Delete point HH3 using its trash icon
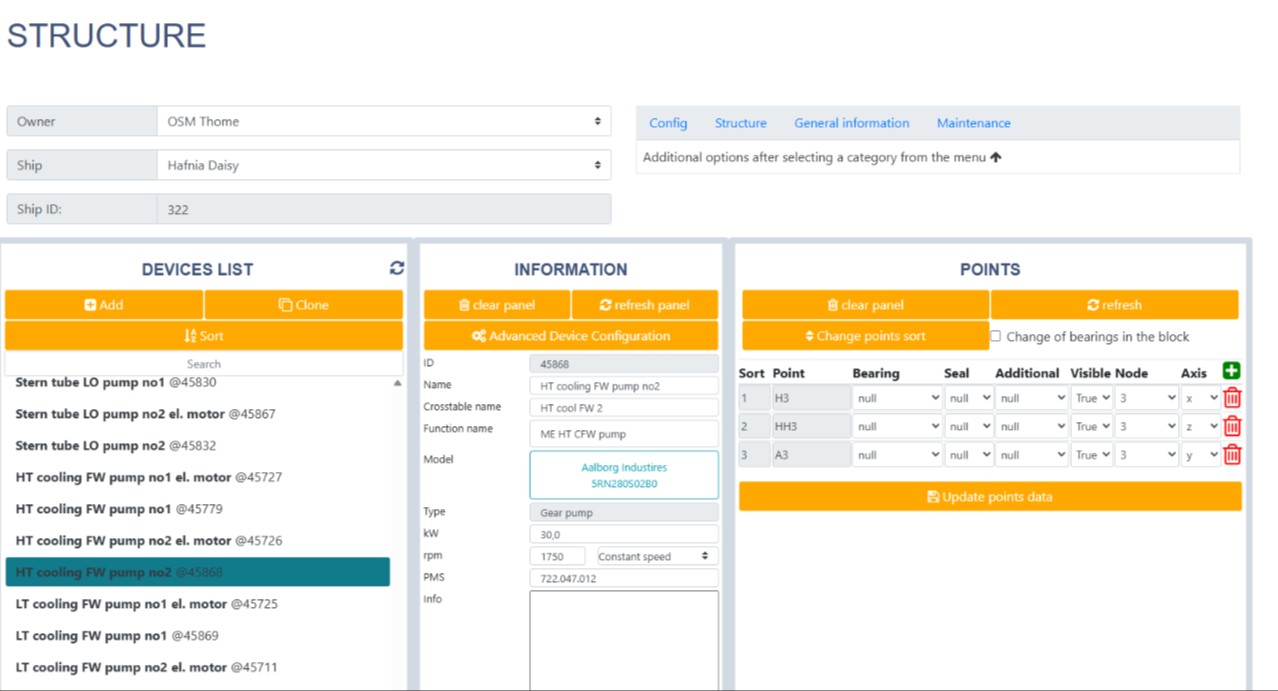Screen dimensions: 1278x691 [1232, 426]
